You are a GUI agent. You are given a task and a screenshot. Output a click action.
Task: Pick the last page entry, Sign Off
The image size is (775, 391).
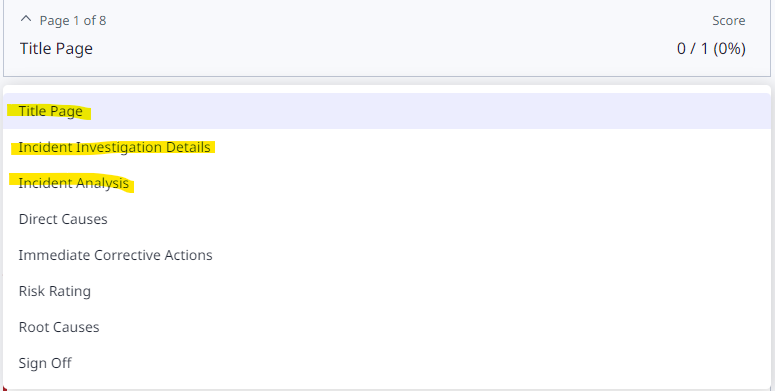[x=387, y=363]
